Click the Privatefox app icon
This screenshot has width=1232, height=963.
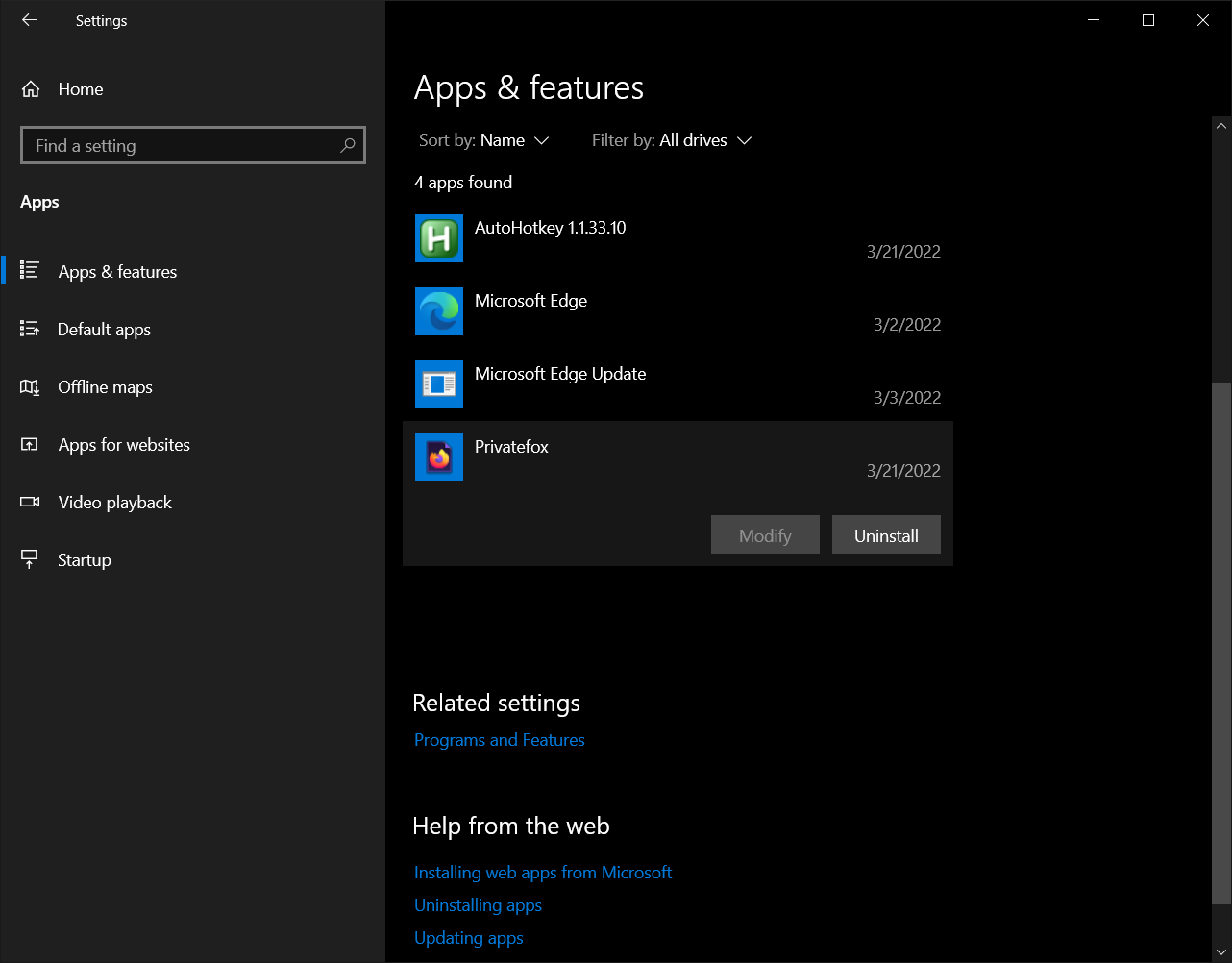pyautogui.click(x=439, y=457)
